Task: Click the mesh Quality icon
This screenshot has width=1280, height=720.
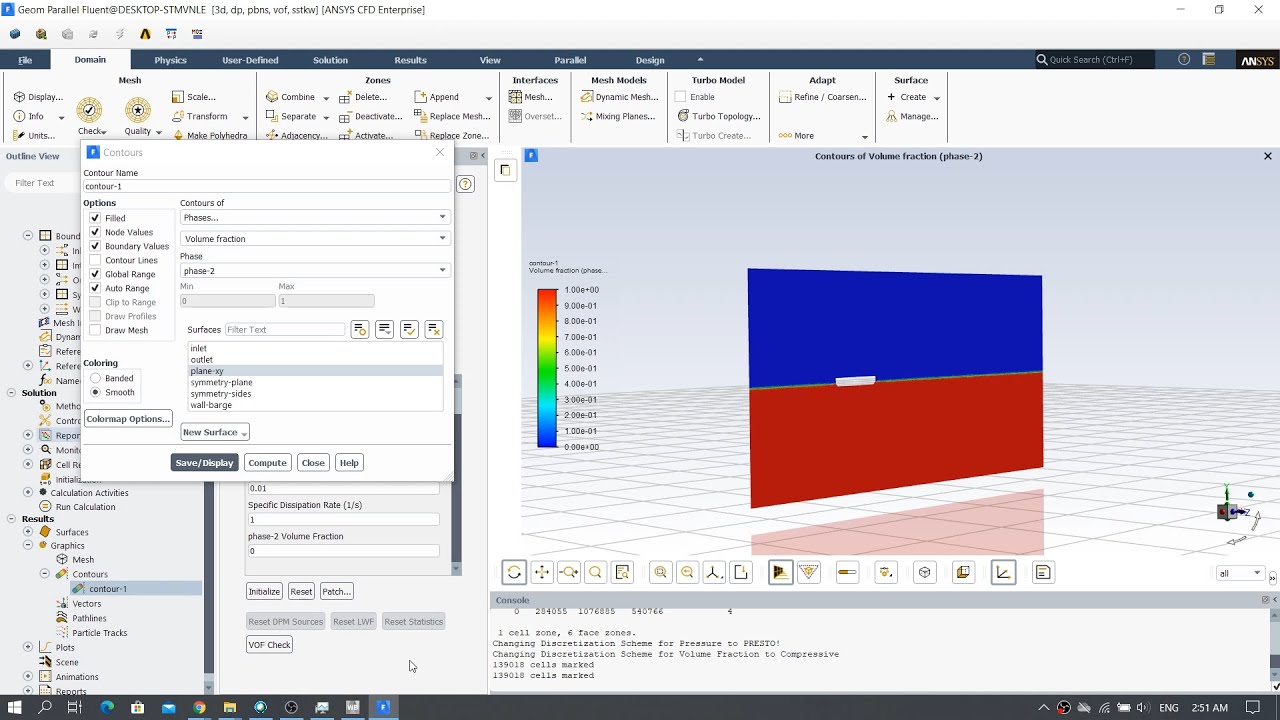Action: coord(138,110)
